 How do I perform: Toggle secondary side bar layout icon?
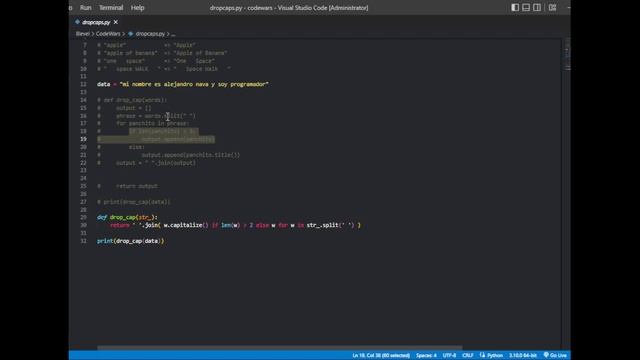coord(537,8)
